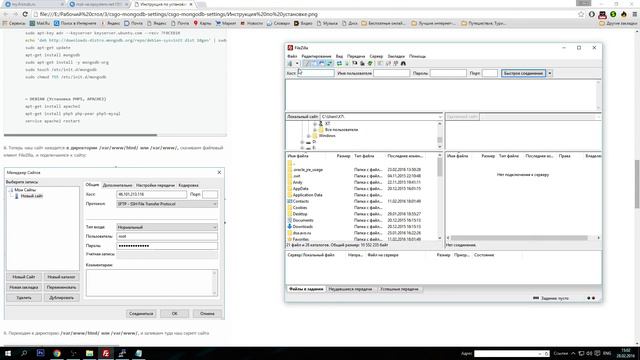Select the Documents folder row
This screenshot has height=360, width=640.
point(303,220)
